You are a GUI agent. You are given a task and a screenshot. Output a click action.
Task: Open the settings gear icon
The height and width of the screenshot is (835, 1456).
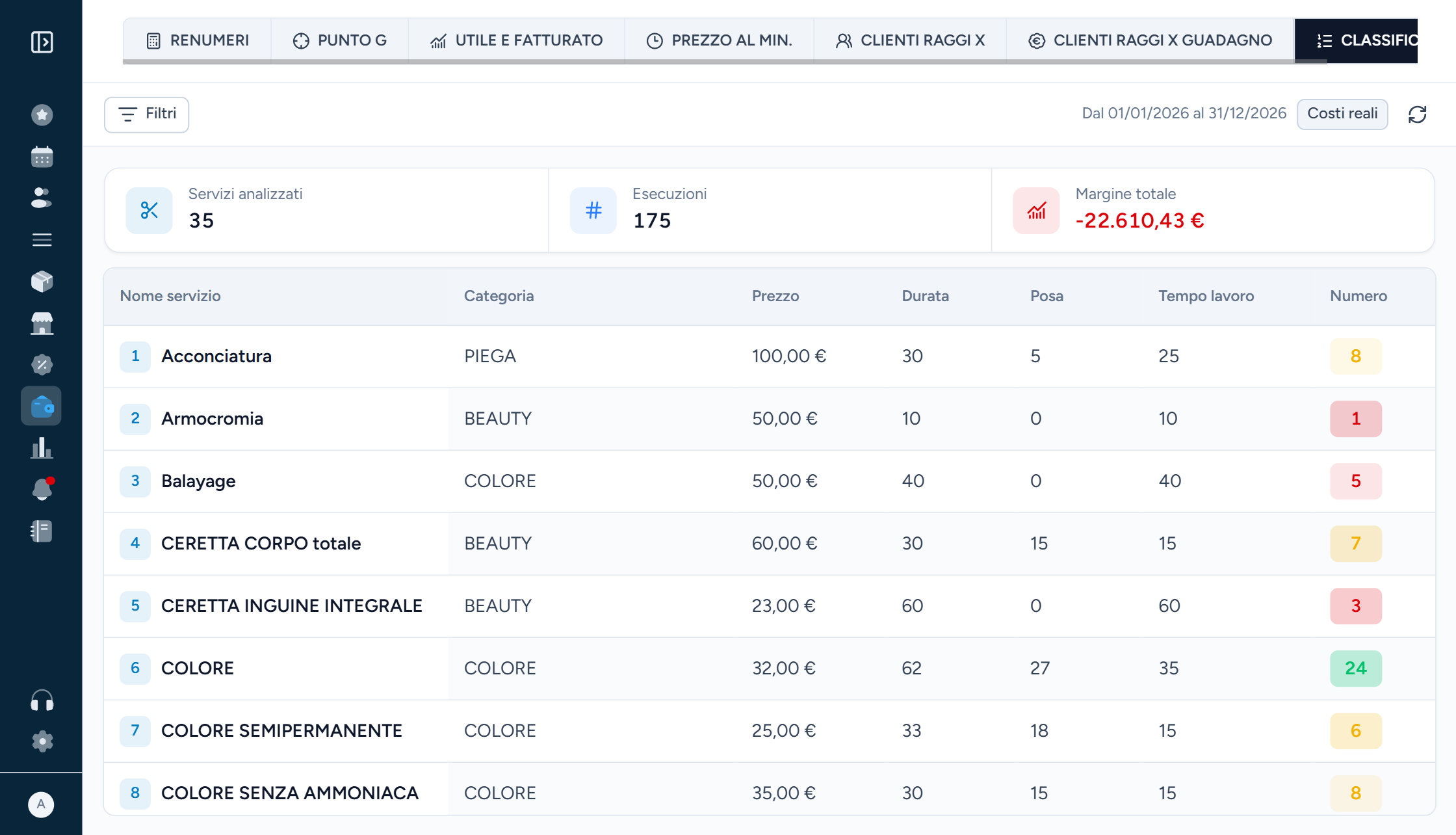point(42,741)
